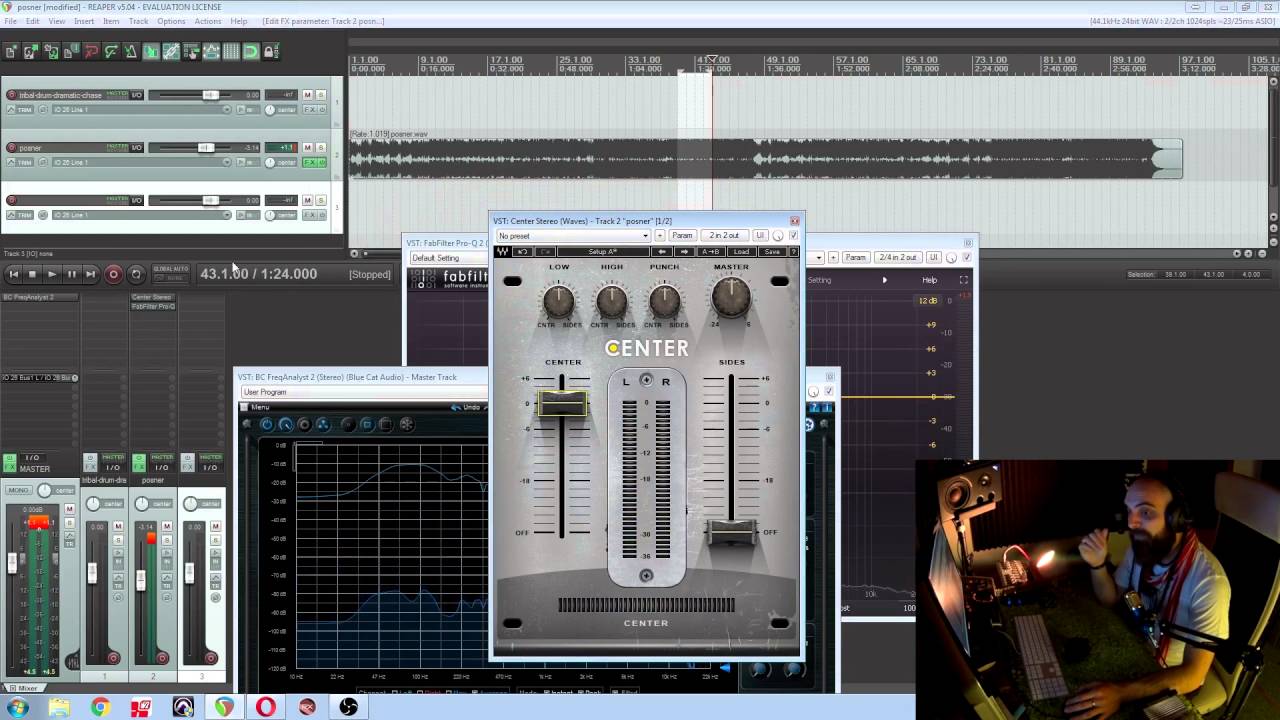The image size is (1280, 720).
Task: Click the Redo icon in REAPER's toolbar
Action: pyautogui.click(x=111, y=52)
